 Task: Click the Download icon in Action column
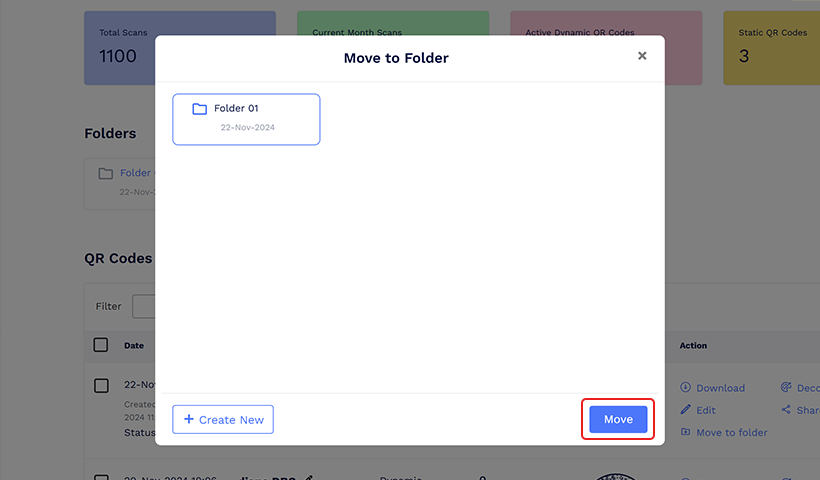point(685,387)
